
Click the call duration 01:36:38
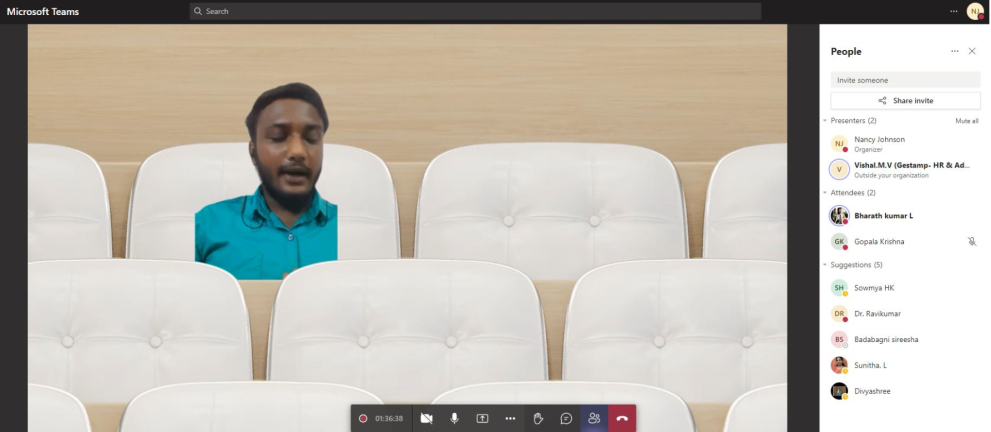[389, 418]
